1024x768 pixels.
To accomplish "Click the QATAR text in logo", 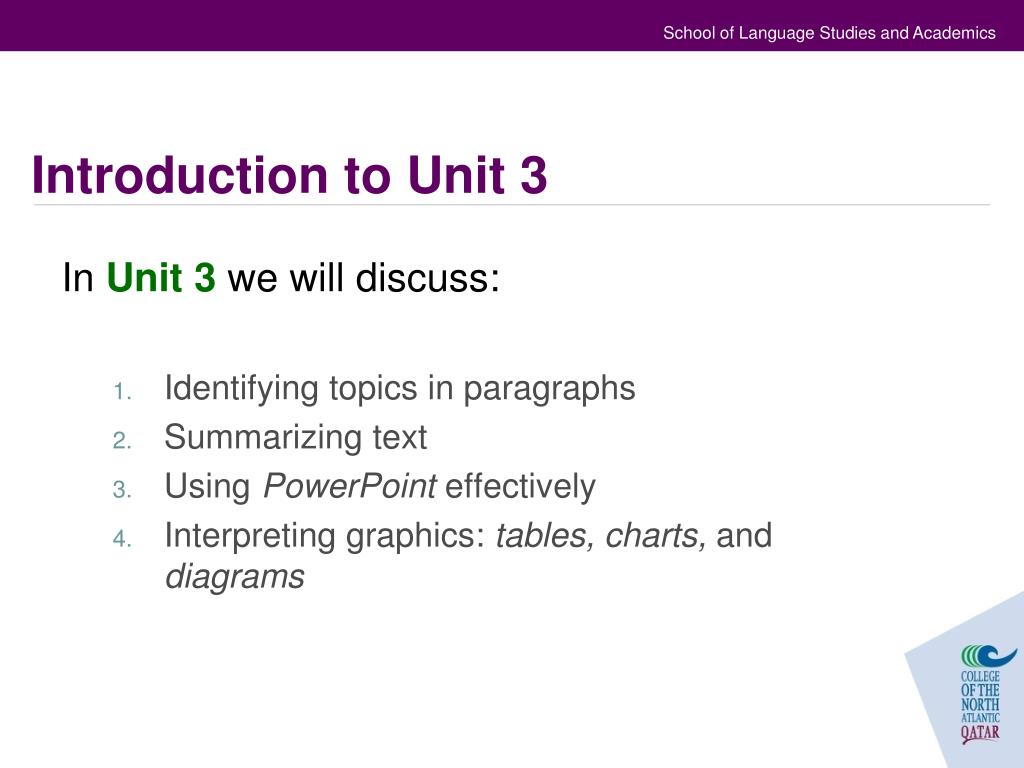I will click(x=980, y=733).
